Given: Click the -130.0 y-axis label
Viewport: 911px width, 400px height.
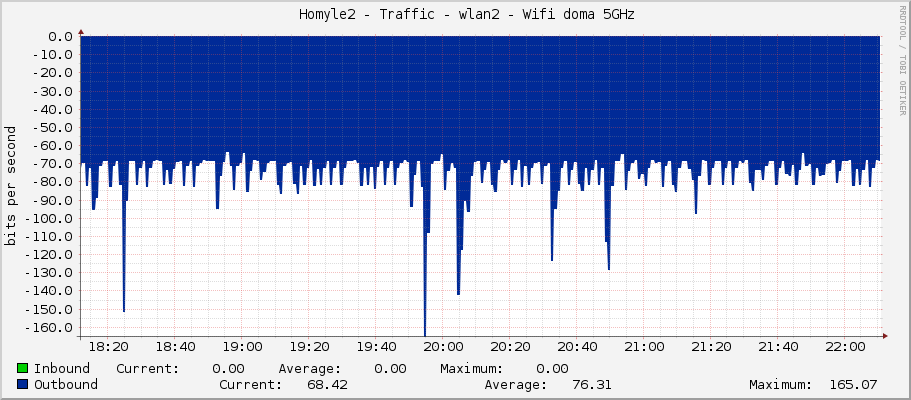Looking at the screenshot, I should 49,273.
